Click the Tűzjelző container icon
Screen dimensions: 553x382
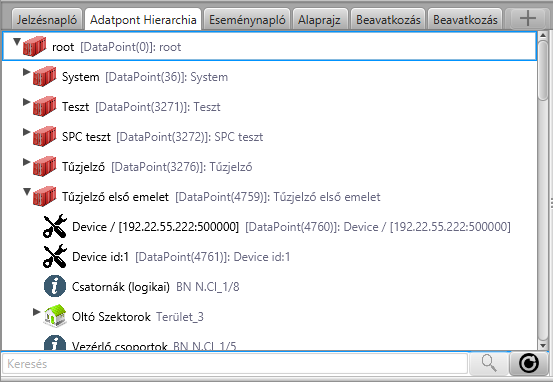click(44, 166)
